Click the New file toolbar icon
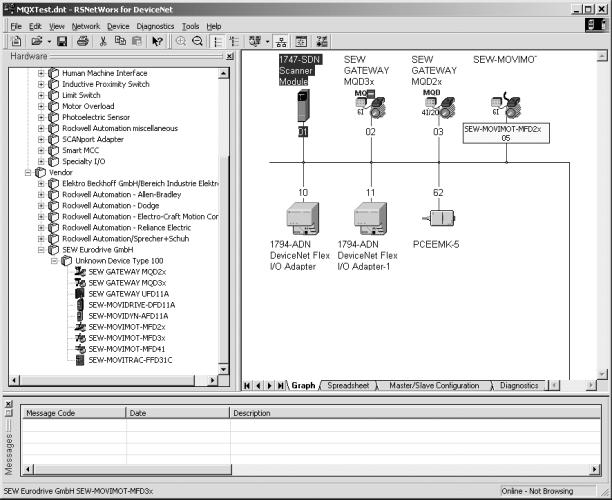Viewport: 612px width, 500px height. [x=16, y=41]
